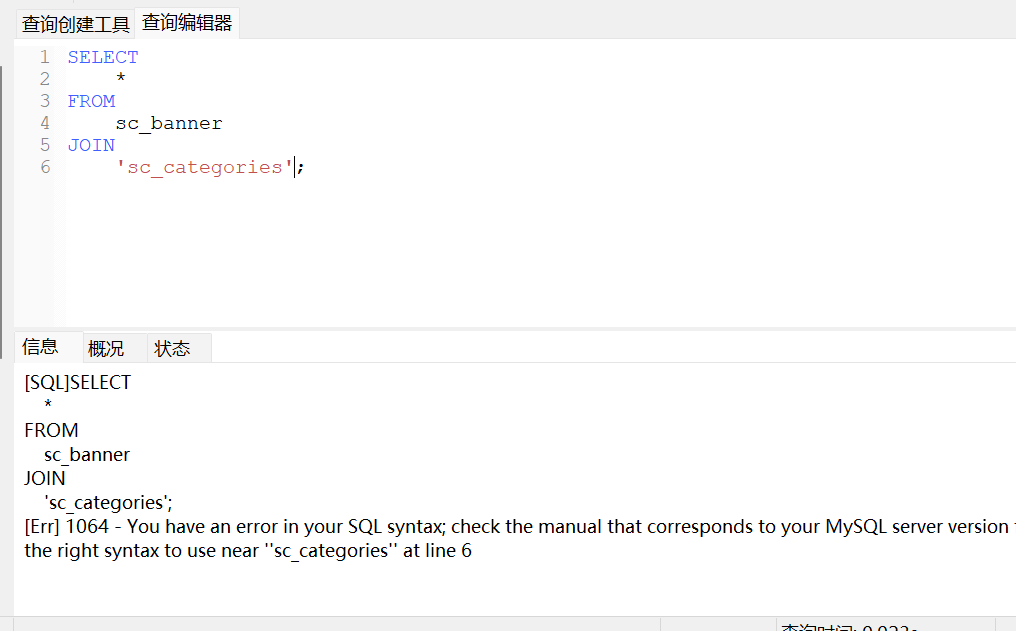Click 'sc_categories'; in the message output
This screenshot has height=631, width=1016.
tap(108, 502)
